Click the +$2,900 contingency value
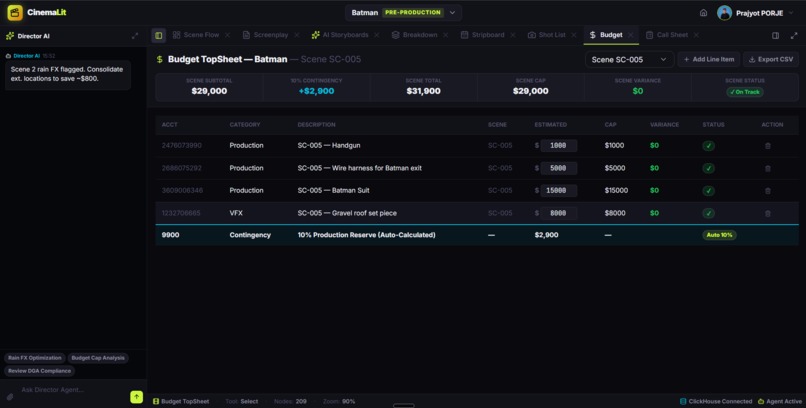 (316, 91)
